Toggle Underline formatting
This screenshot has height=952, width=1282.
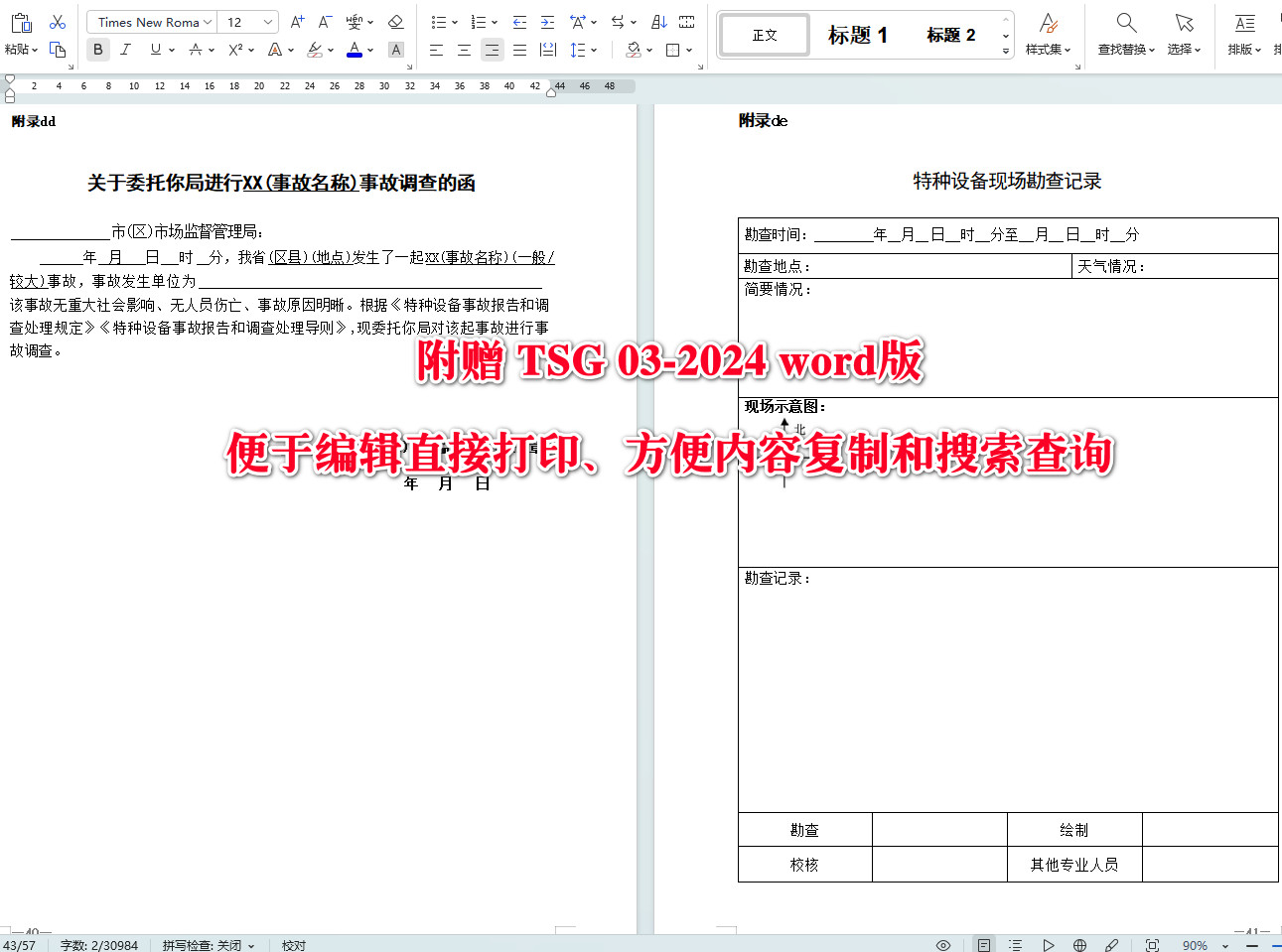pos(155,49)
